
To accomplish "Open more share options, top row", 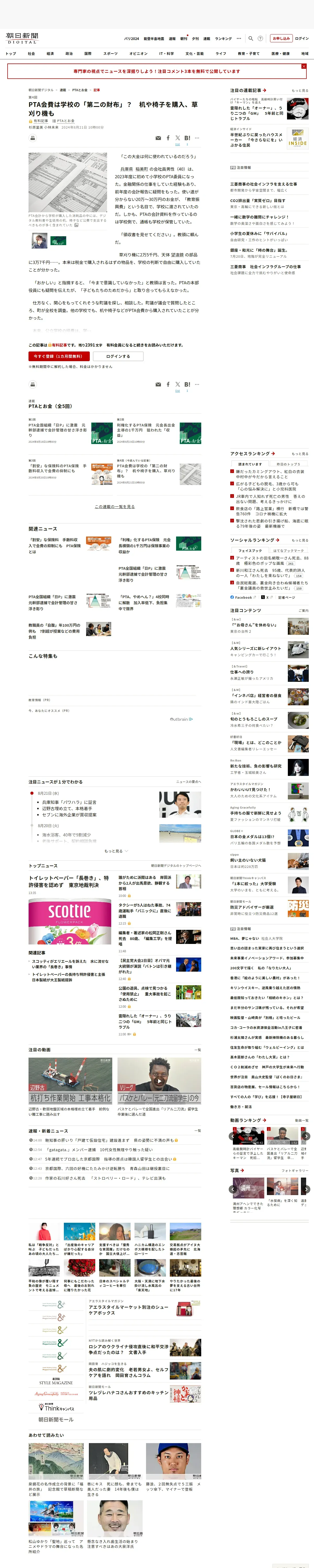I will tap(197, 138).
